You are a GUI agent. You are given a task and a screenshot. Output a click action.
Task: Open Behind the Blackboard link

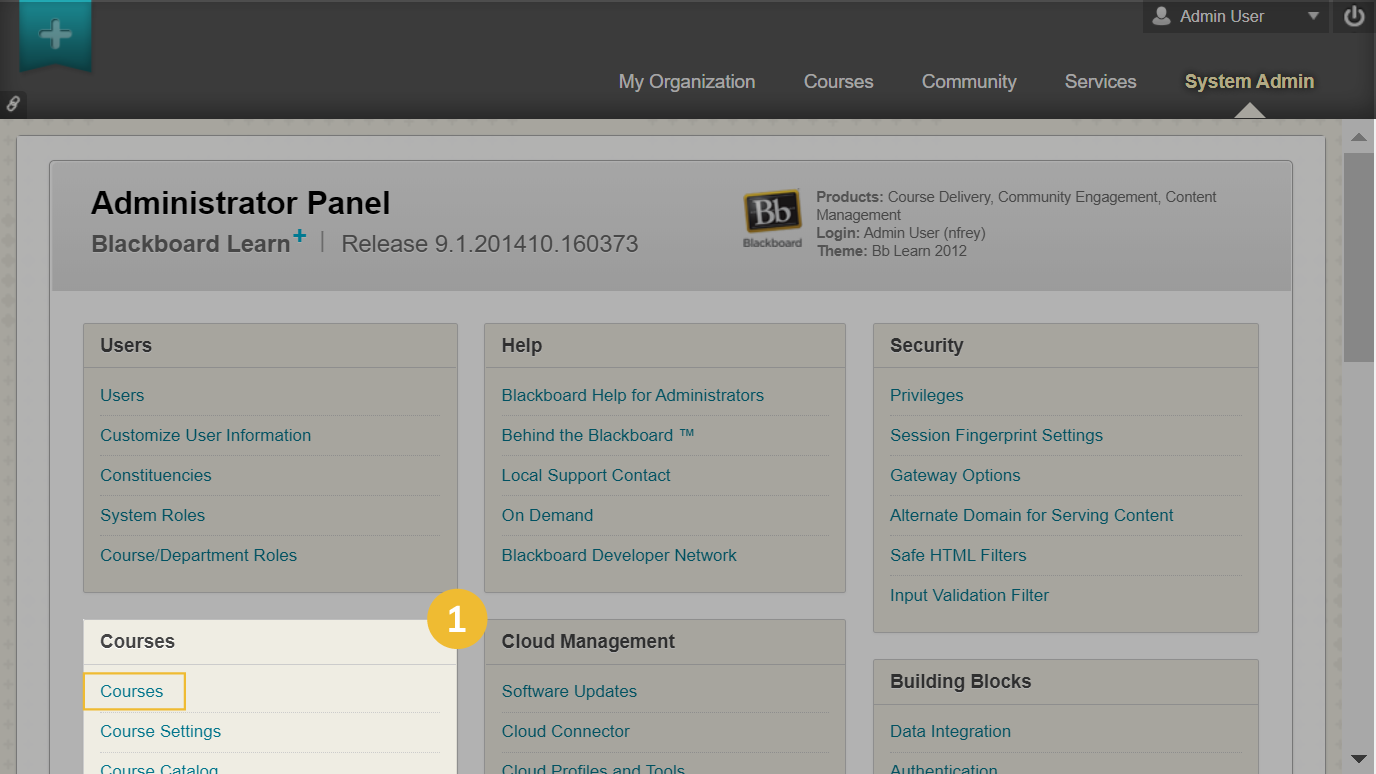pyautogui.click(x=598, y=436)
